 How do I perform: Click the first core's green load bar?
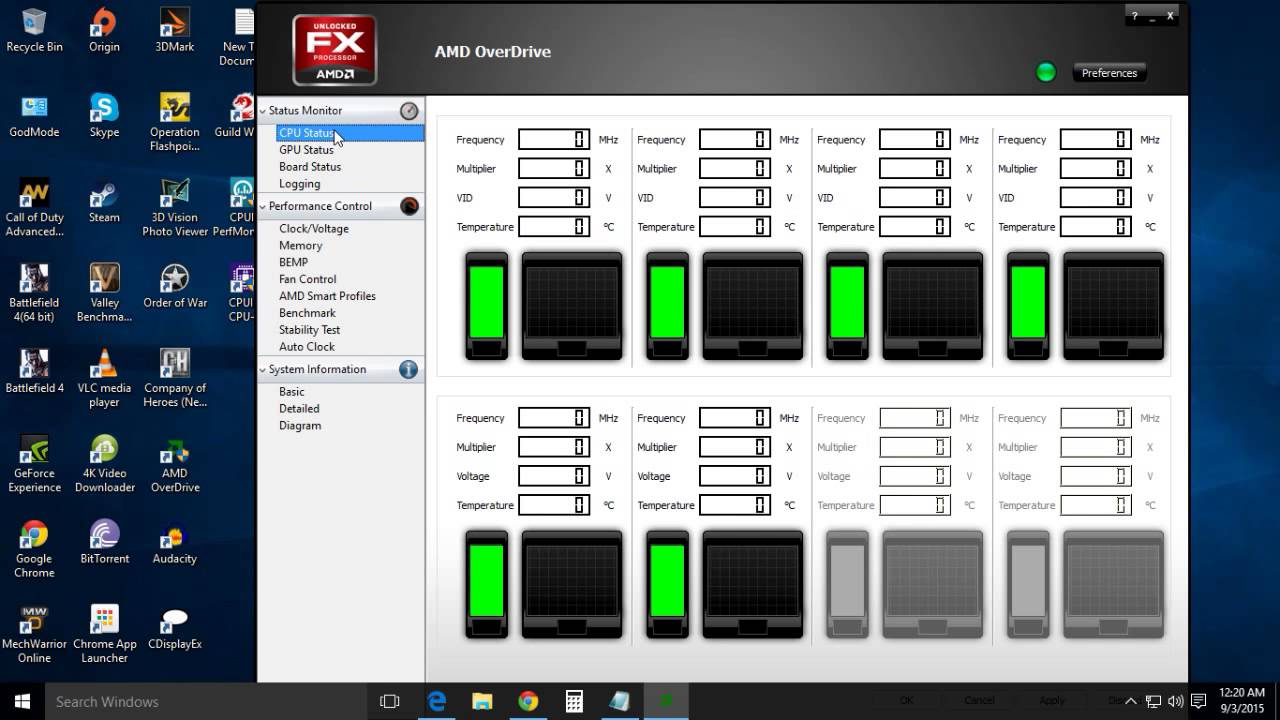pyautogui.click(x=487, y=301)
